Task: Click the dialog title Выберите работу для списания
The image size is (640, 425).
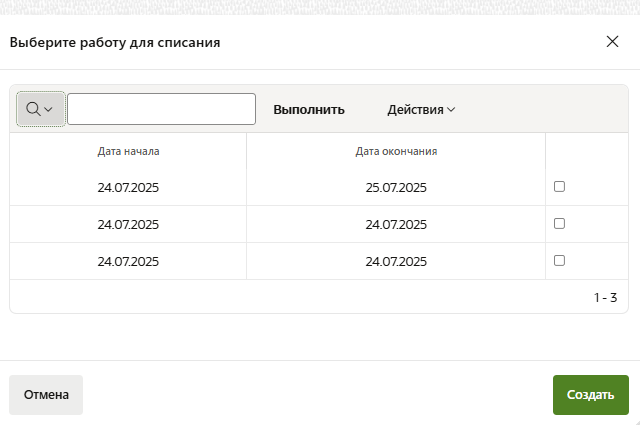Action: pos(115,43)
